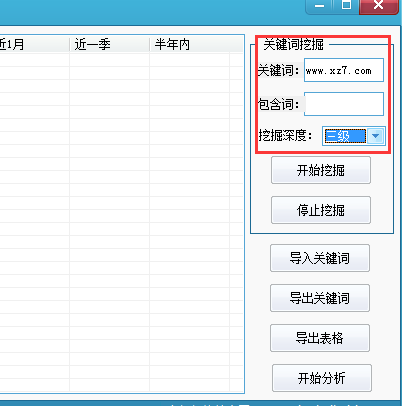402x406 pixels.
Task: Click the 关键词挖掘 group box title
Action: click(x=293, y=44)
